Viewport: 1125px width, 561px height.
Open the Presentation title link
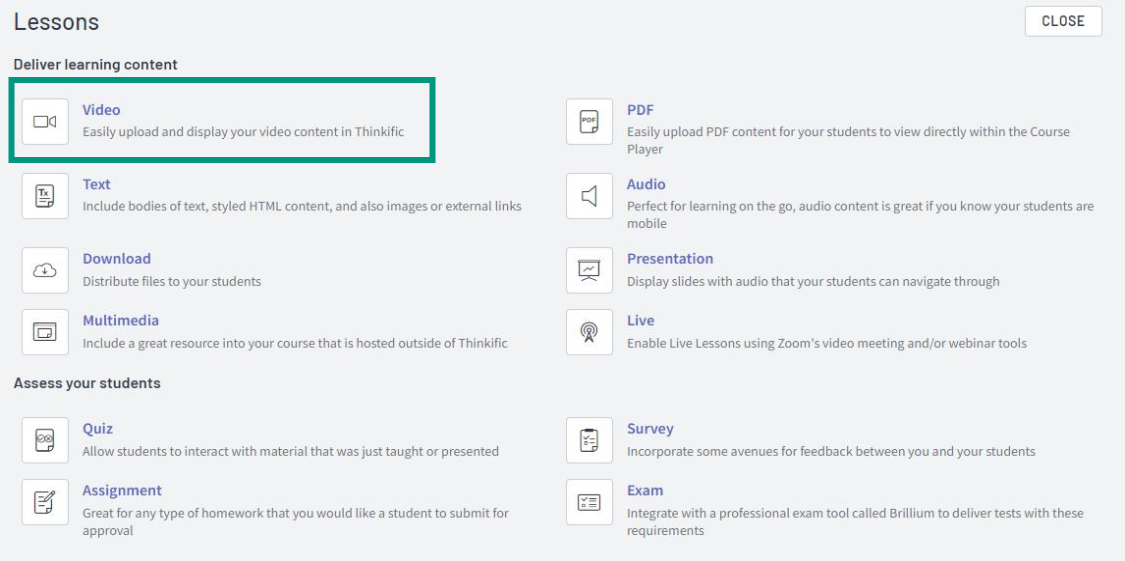(x=670, y=258)
